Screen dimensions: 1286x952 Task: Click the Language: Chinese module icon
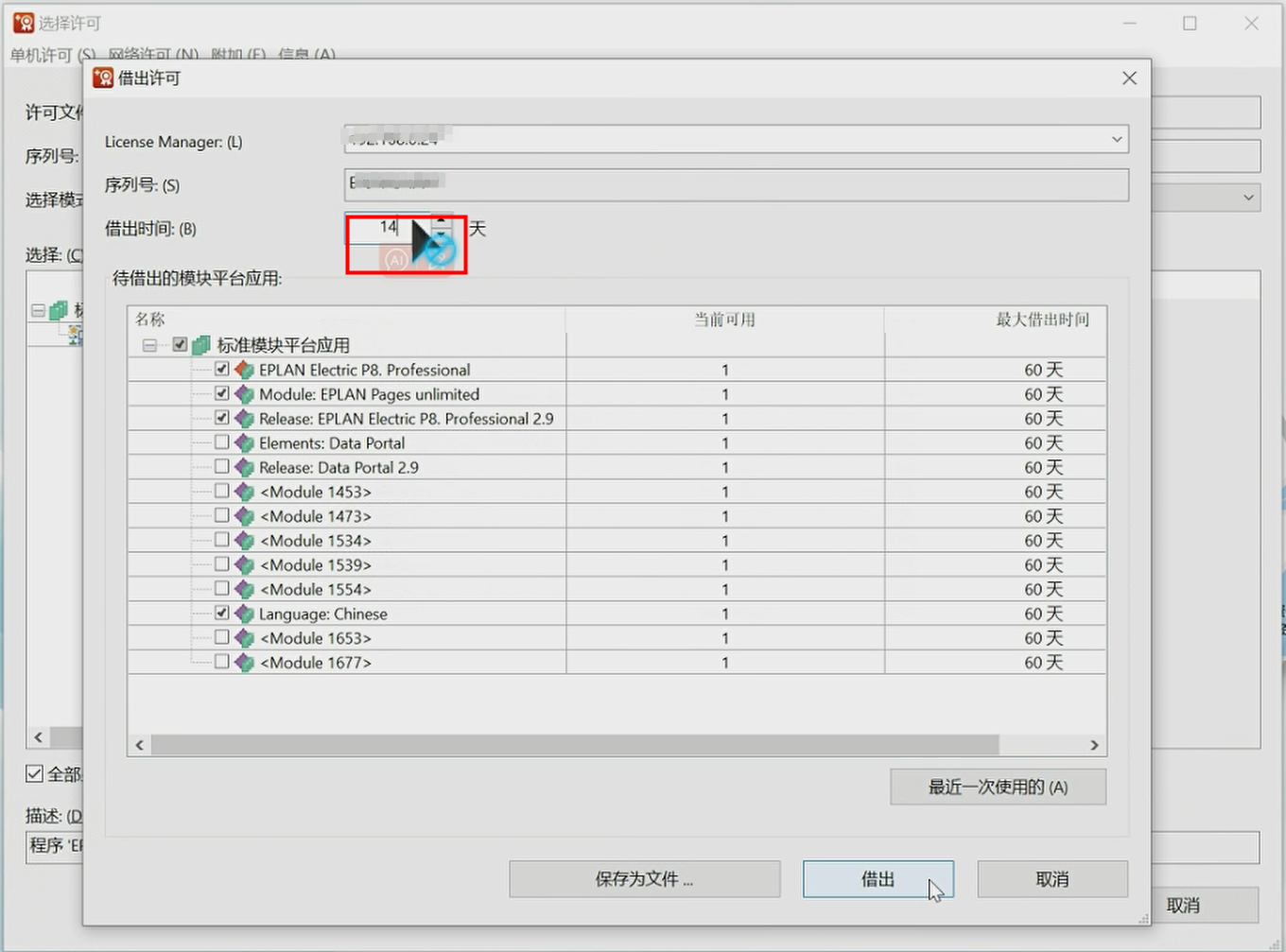pos(244,614)
